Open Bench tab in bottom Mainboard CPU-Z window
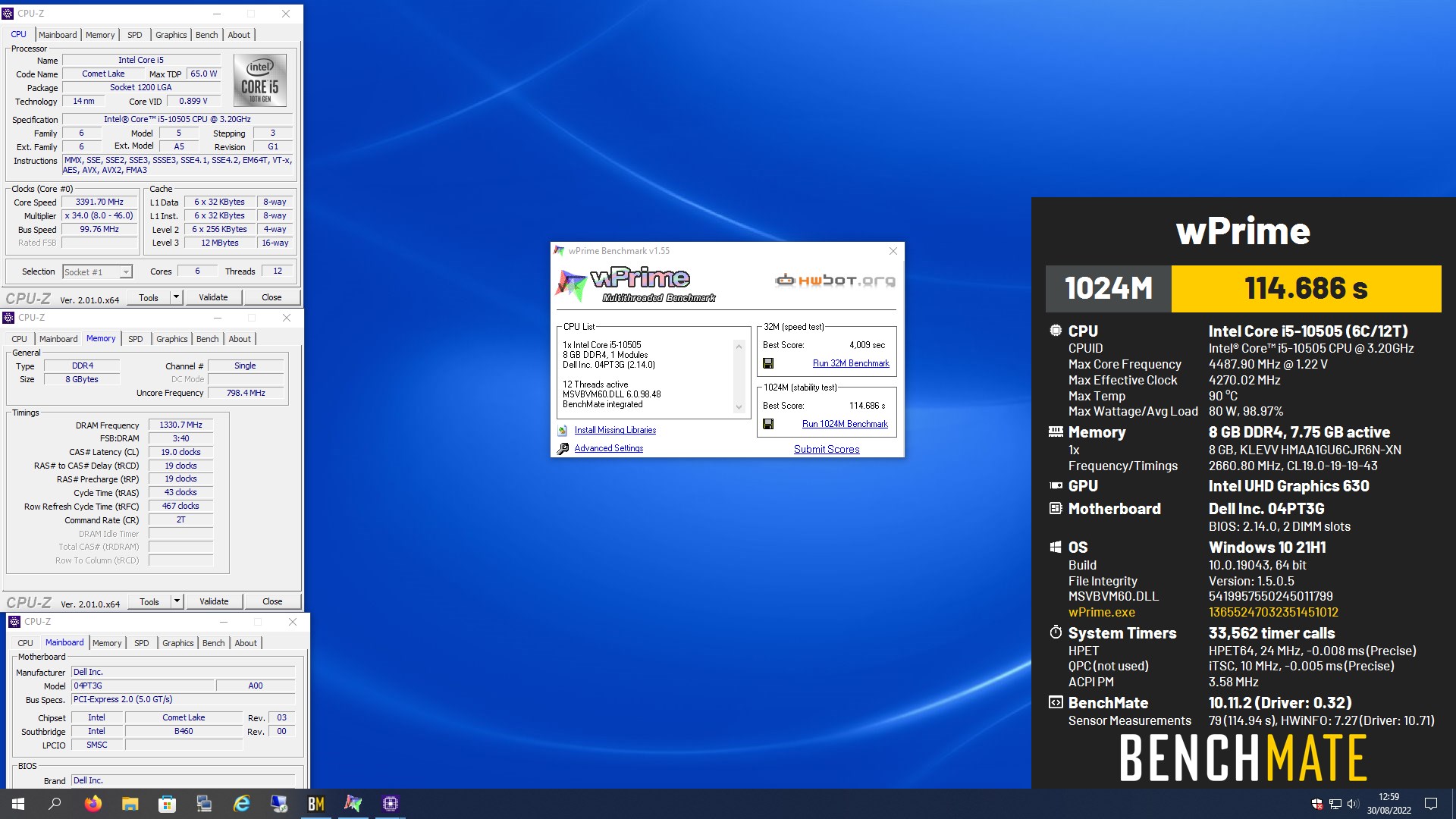1456x819 pixels. tap(214, 643)
